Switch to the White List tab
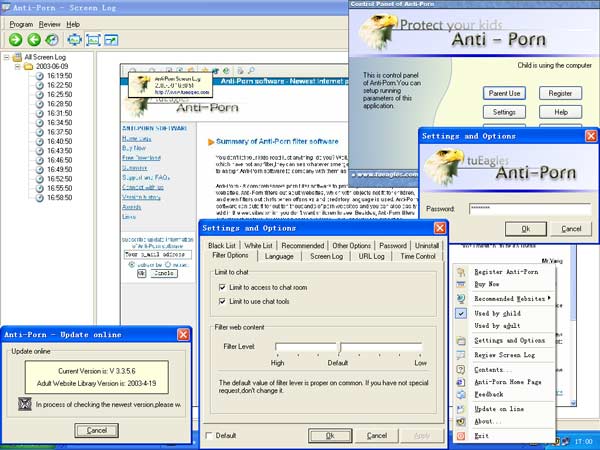 (x=258, y=245)
